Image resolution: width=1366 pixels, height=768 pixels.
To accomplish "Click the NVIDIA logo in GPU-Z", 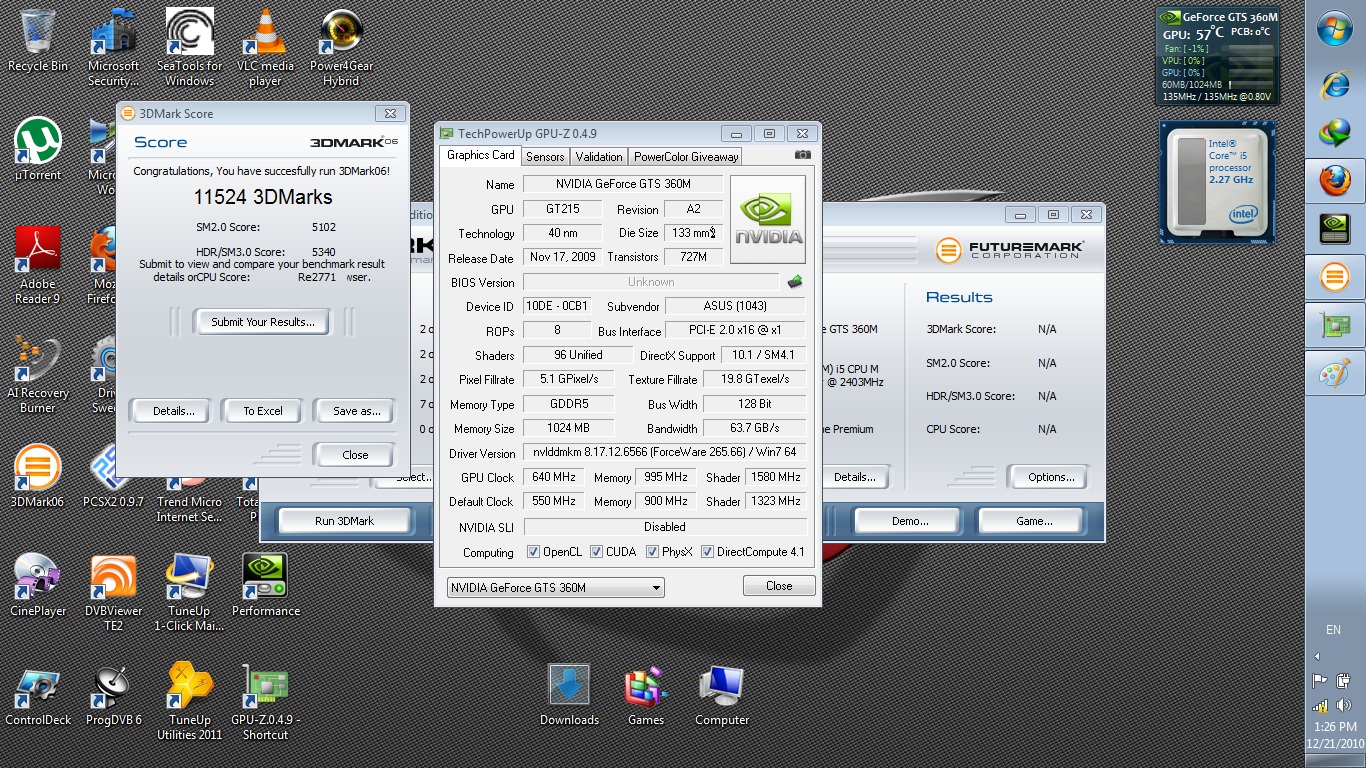I will [x=768, y=219].
